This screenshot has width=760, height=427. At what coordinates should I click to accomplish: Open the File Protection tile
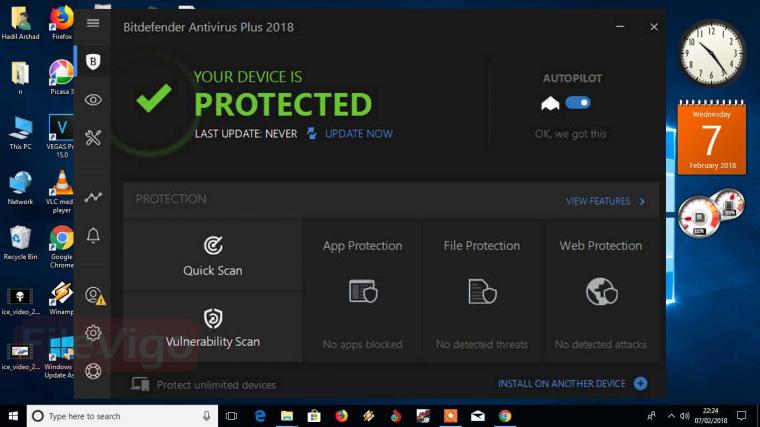[481, 291]
